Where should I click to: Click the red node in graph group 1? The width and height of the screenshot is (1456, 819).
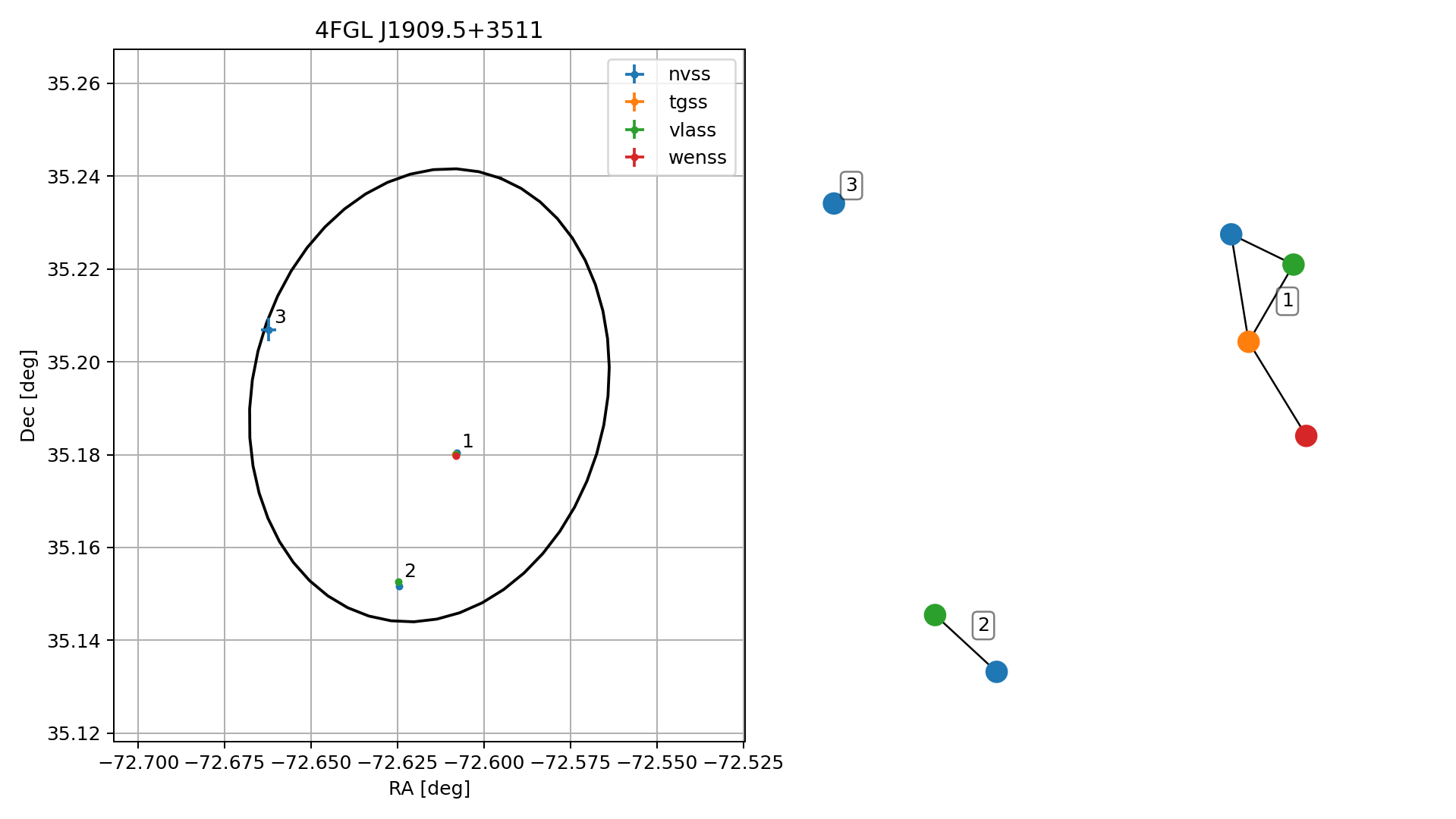tap(1306, 436)
